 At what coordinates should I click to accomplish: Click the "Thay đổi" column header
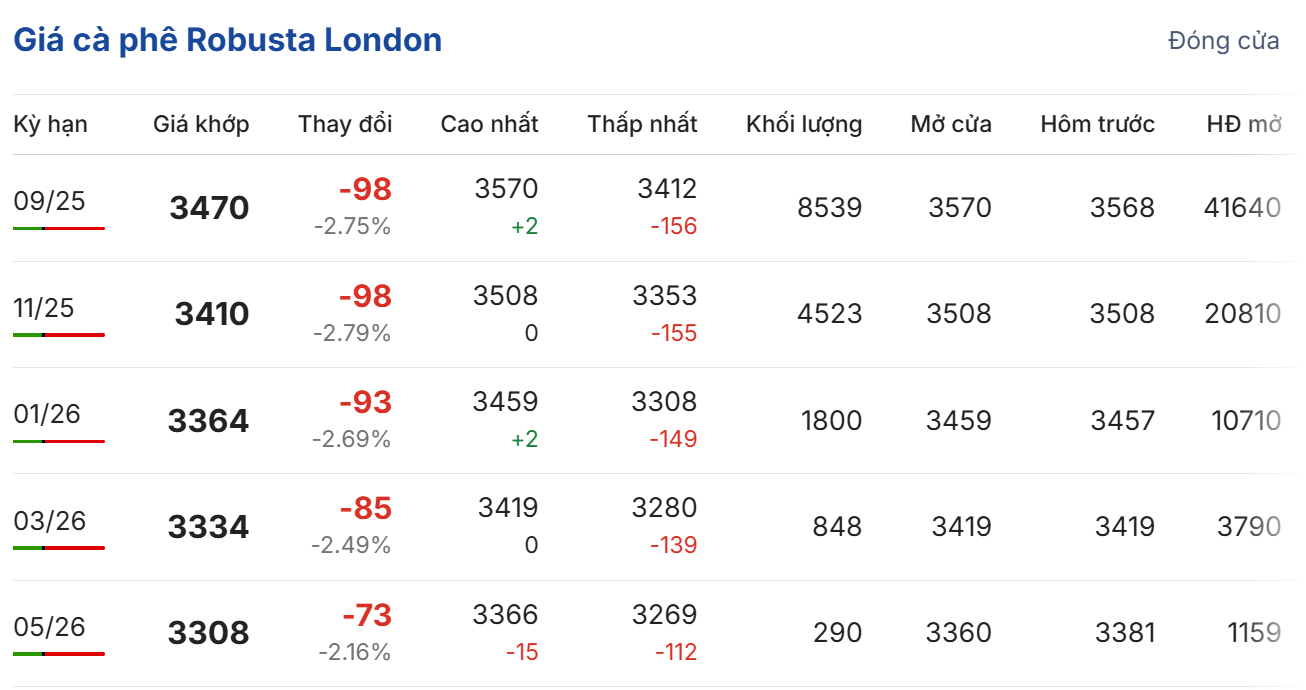[x=345, y=124]
